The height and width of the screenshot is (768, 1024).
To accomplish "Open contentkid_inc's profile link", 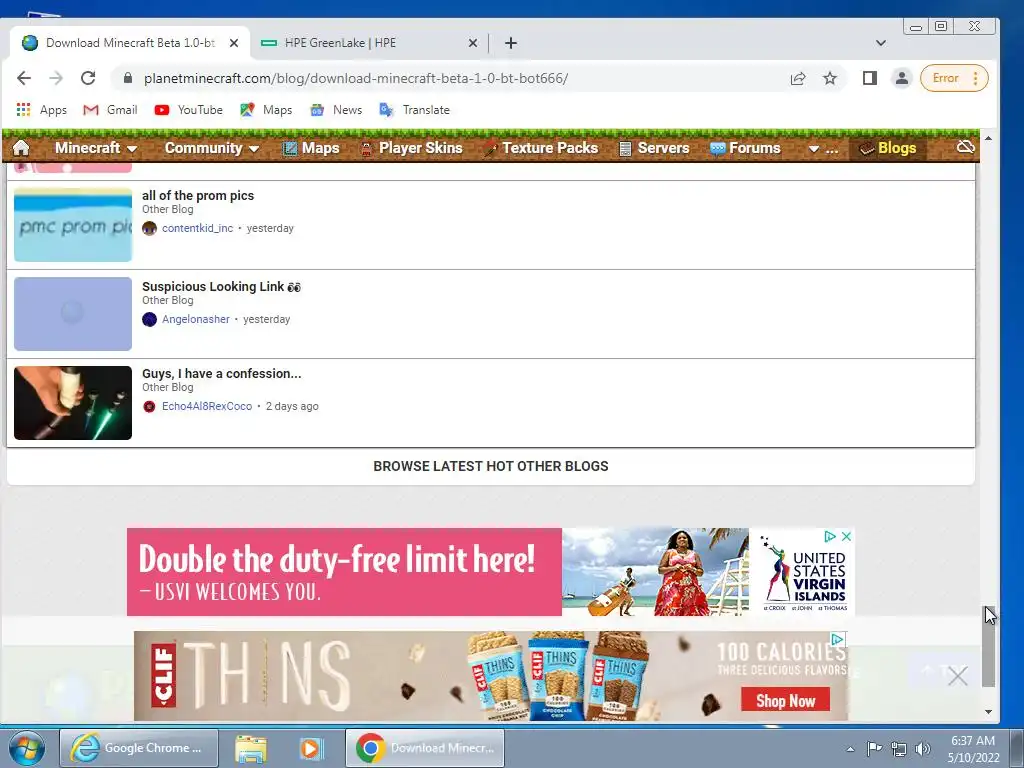I will [x=197, y=228].
